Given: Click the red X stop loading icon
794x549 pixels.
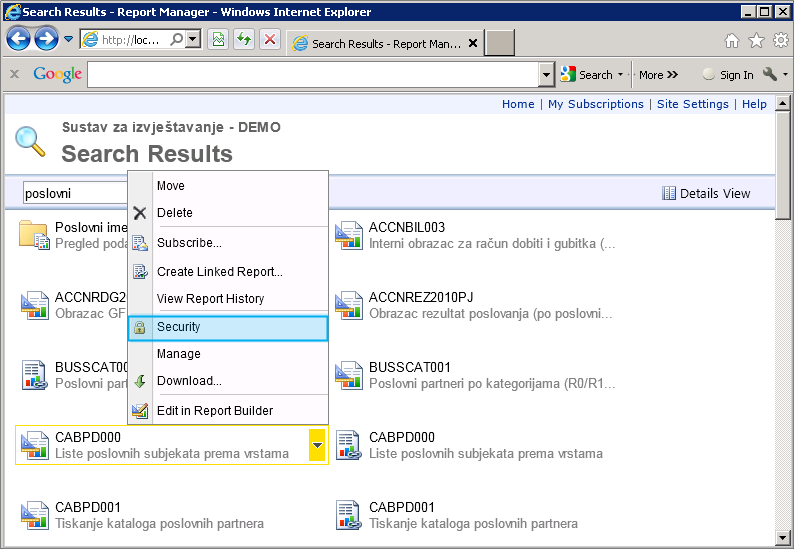Looking at the screenshot, I should coord(270,40).
